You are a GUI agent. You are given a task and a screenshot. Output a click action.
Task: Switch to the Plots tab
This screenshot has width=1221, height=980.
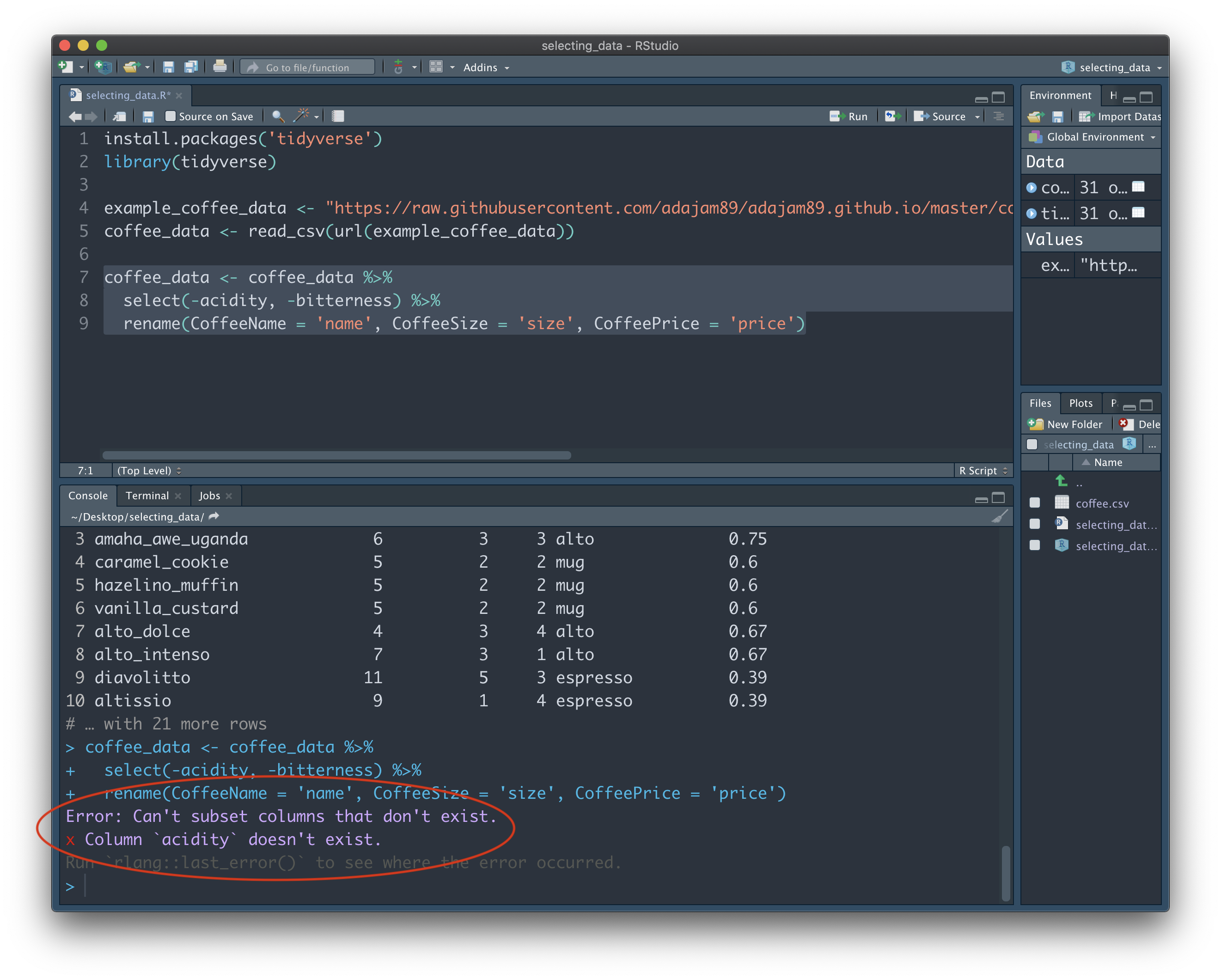1081,404
